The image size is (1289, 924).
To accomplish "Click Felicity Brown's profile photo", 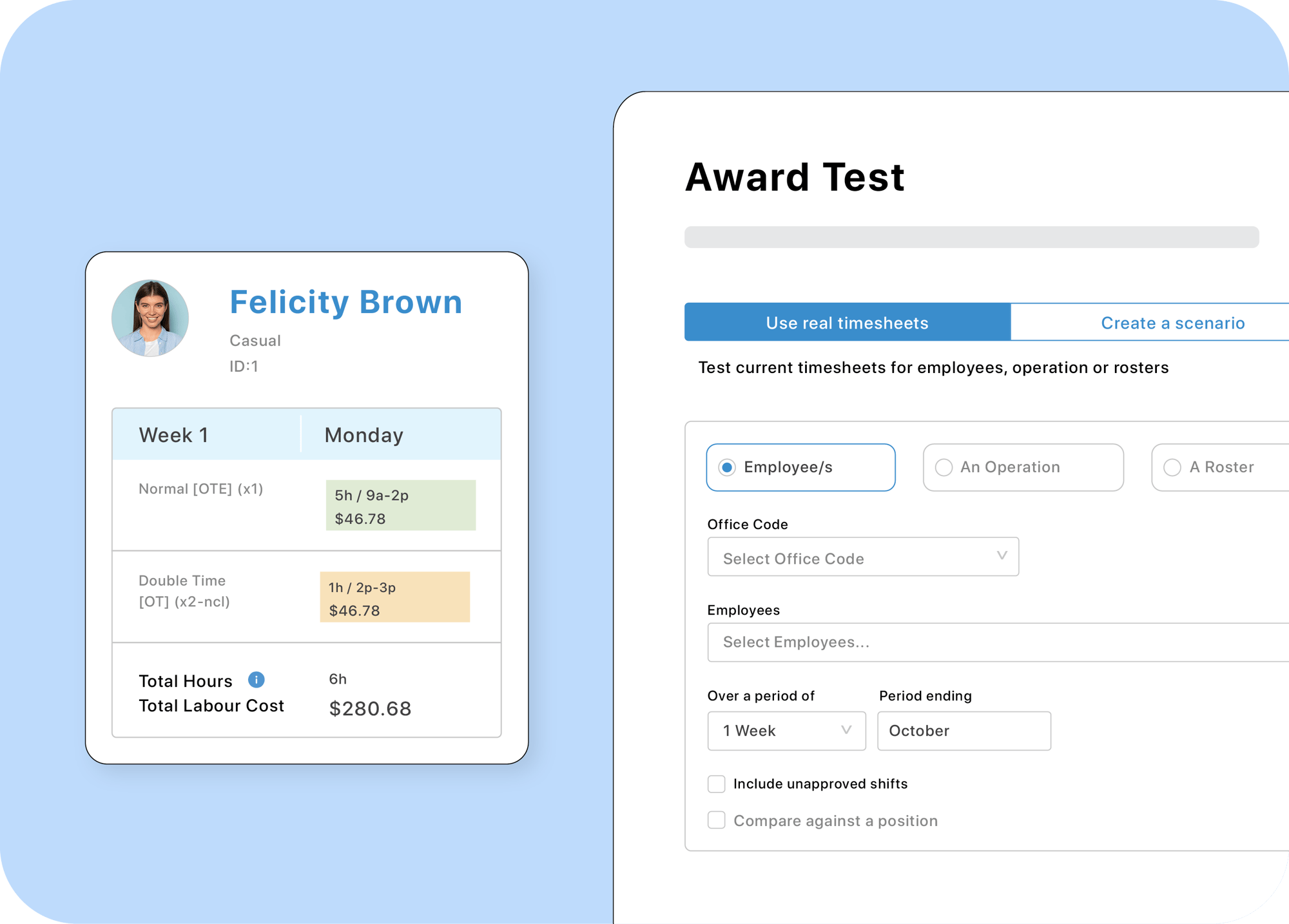I will tap(150, 318).
